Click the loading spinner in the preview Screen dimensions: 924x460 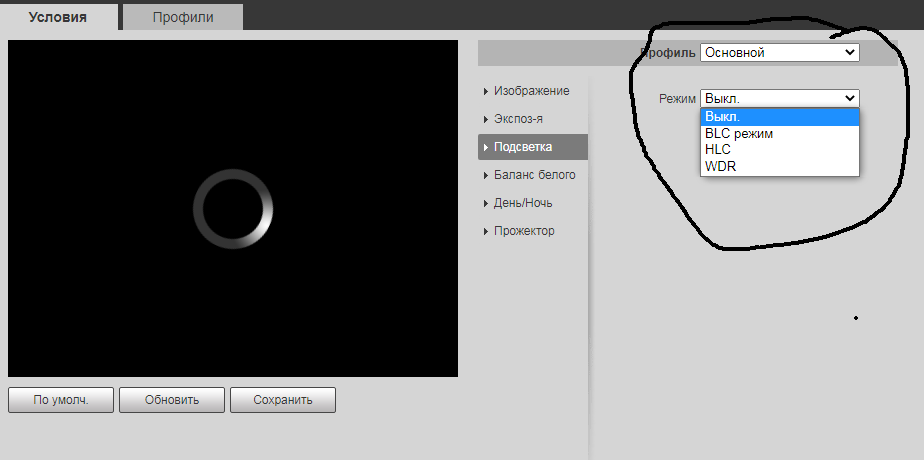click(232, 208)
